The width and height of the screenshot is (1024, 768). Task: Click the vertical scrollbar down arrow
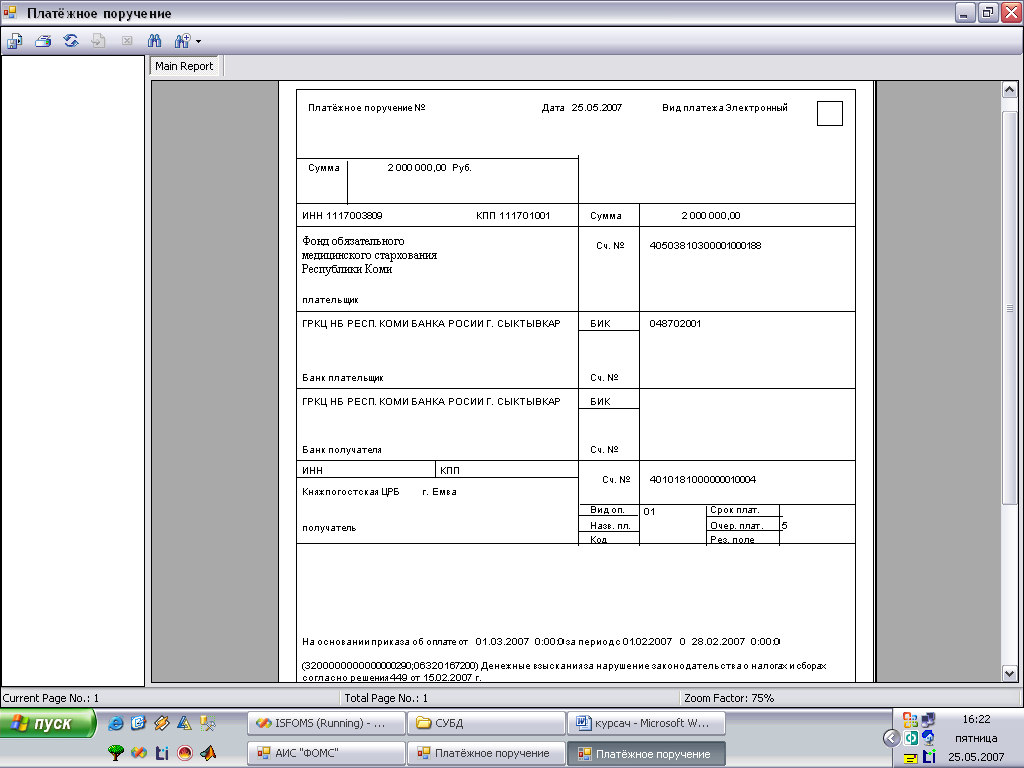[x=1009, y=673]
